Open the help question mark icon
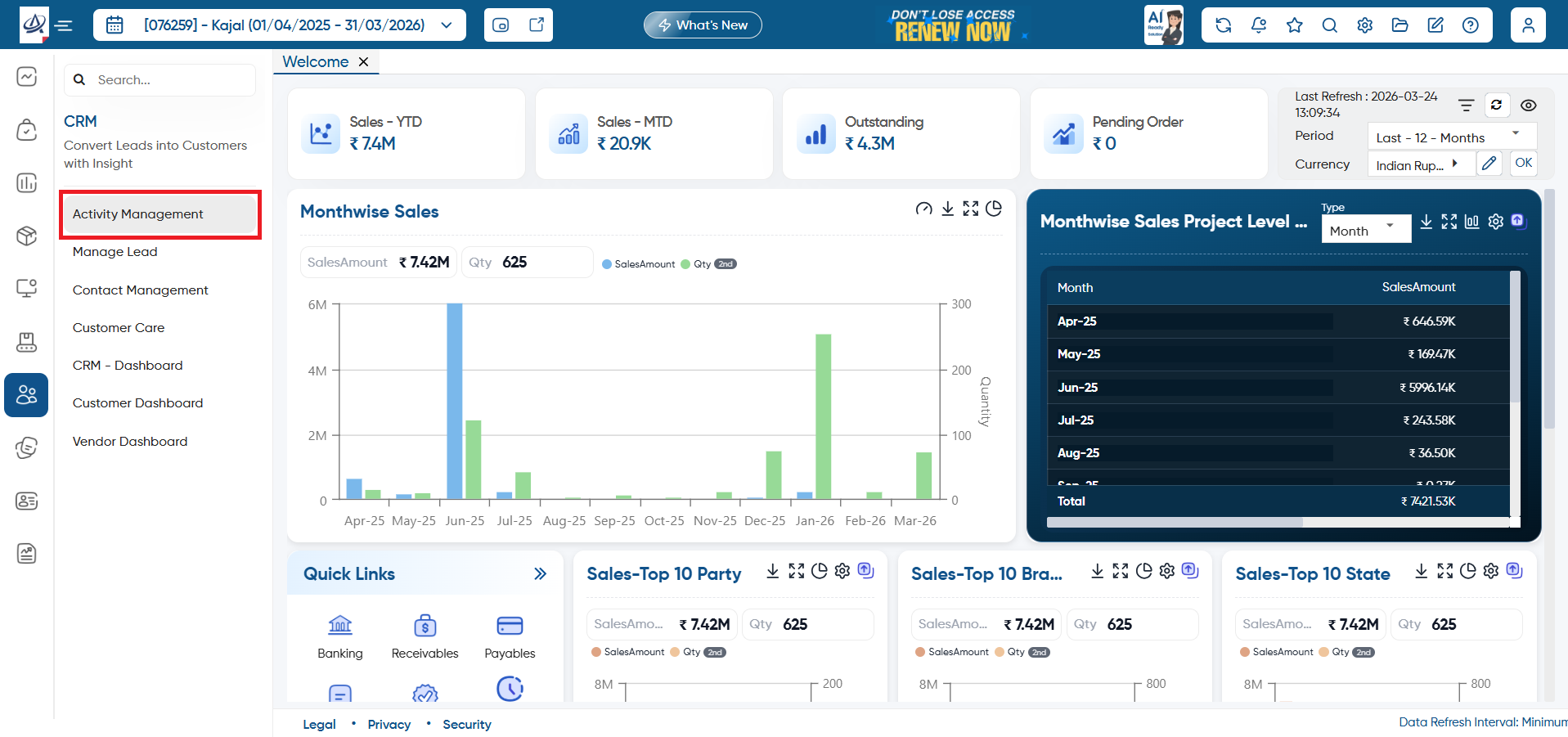Screen dimensions: 1568x737 coord(1471,25)
